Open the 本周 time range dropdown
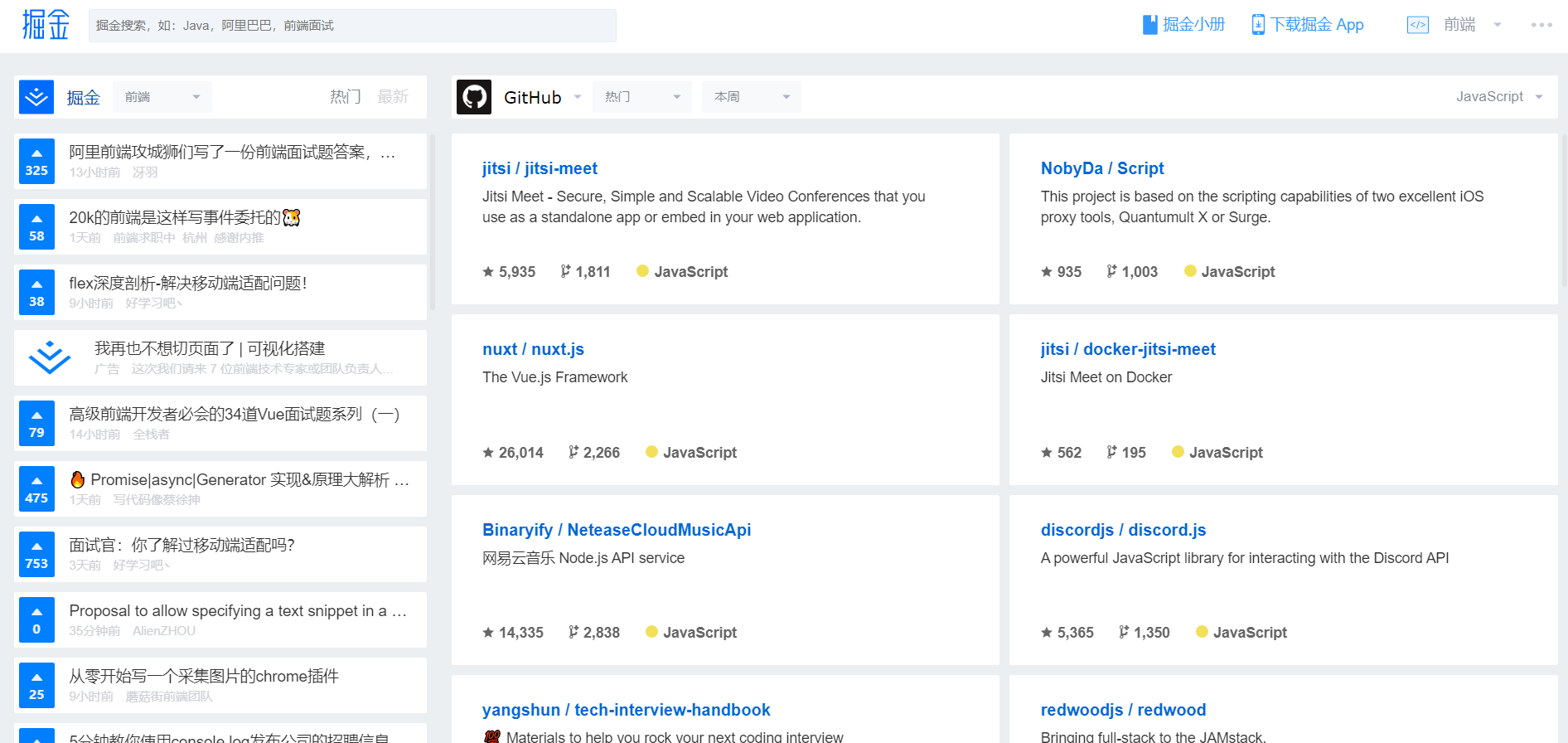 pyautogui.click(x=751, y=97)
